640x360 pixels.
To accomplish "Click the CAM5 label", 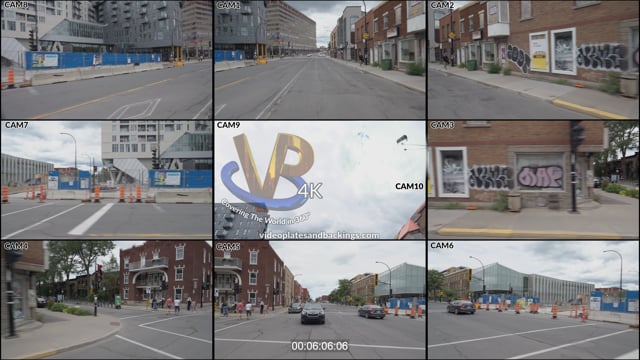I will point(228,247).
